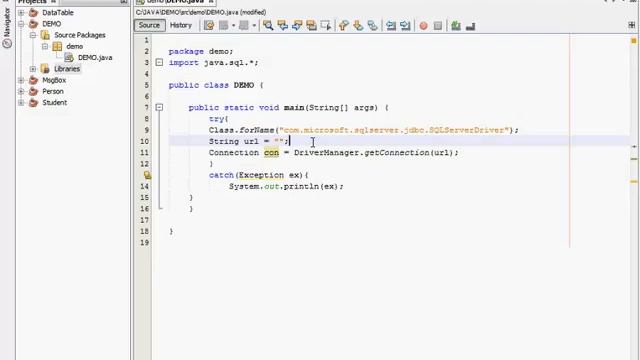
Task: Click the Find Previous Occurrence icon
Action: click(282, 26)
